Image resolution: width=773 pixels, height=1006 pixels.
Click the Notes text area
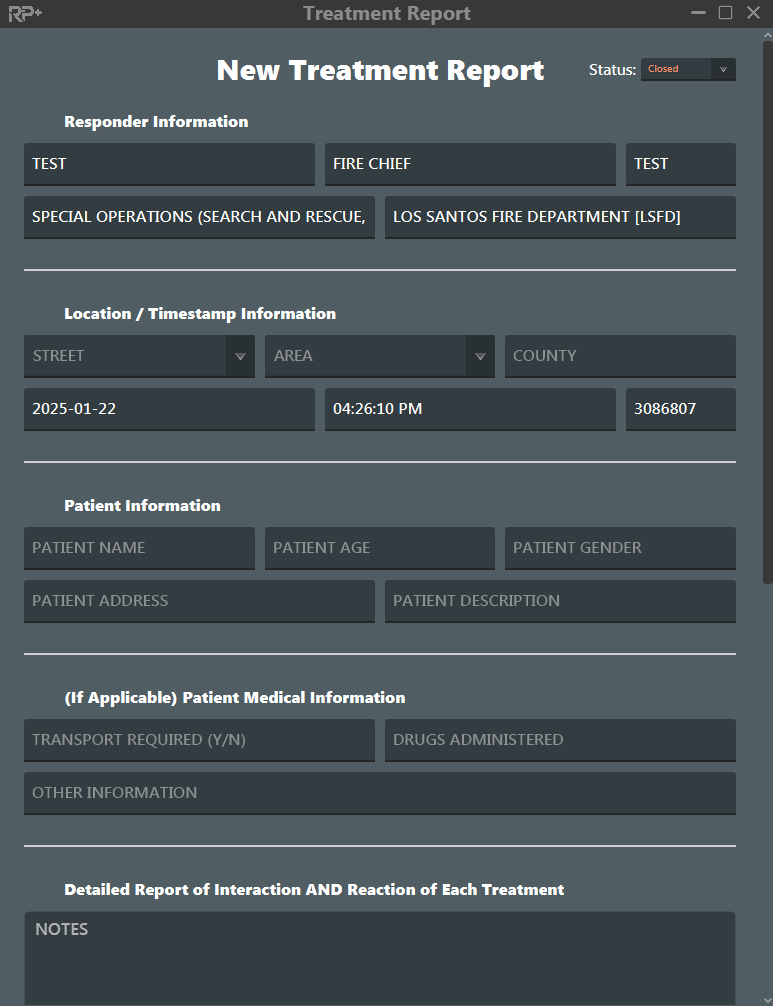pos(379,960)
